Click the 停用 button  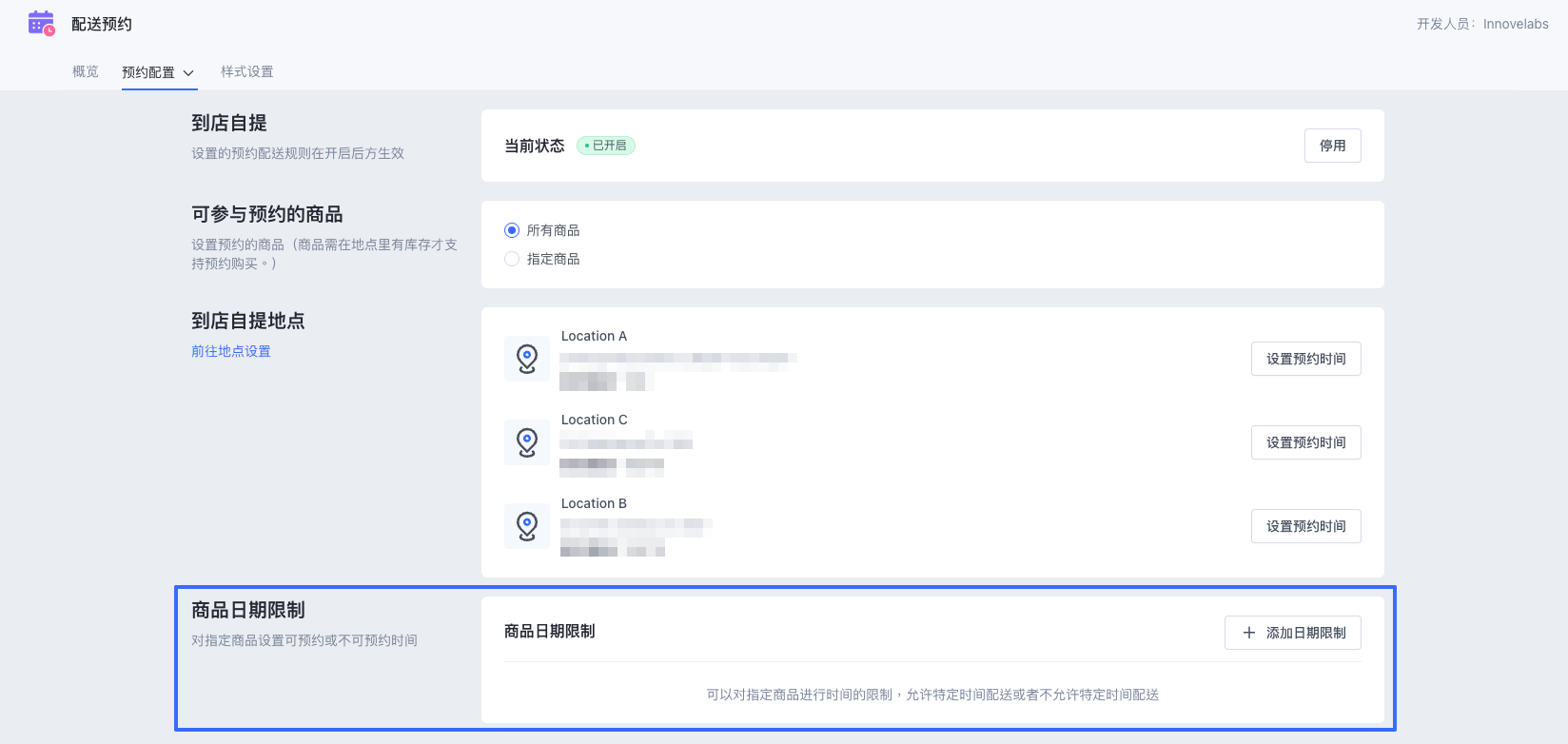[x=1333, y=146]
